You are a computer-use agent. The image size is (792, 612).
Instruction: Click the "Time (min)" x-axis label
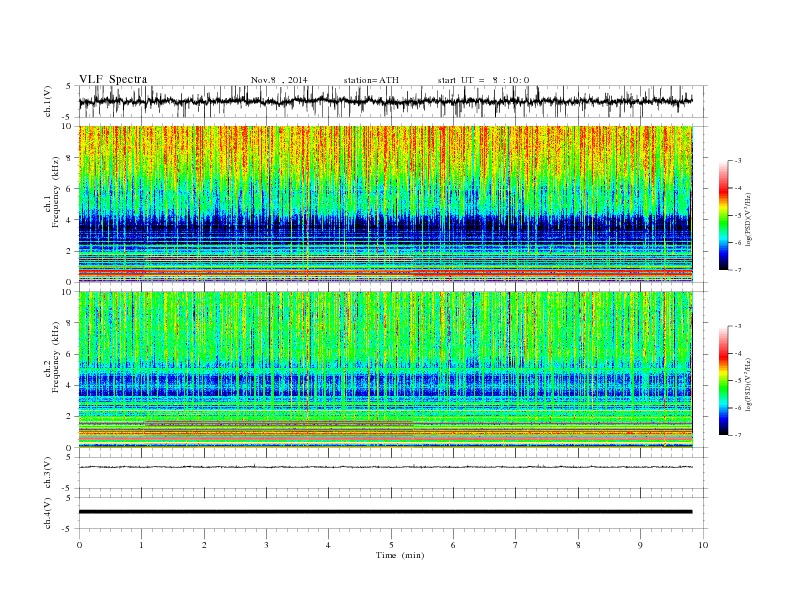click(400, 555)
